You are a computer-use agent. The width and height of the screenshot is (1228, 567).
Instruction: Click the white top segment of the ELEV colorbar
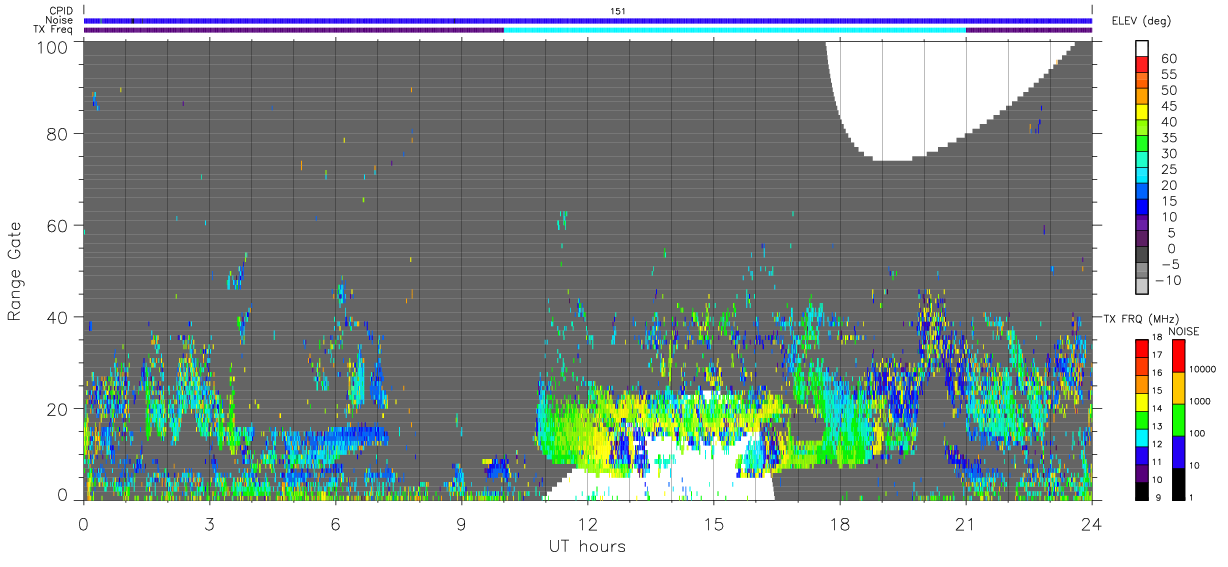pos(1142,49)
